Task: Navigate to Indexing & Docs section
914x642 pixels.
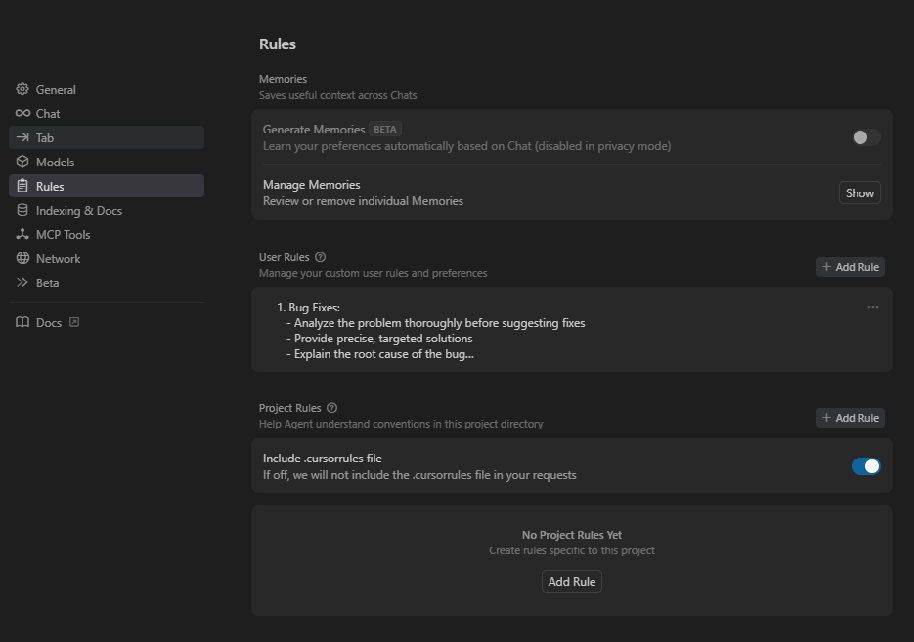Action: (21, 210)
